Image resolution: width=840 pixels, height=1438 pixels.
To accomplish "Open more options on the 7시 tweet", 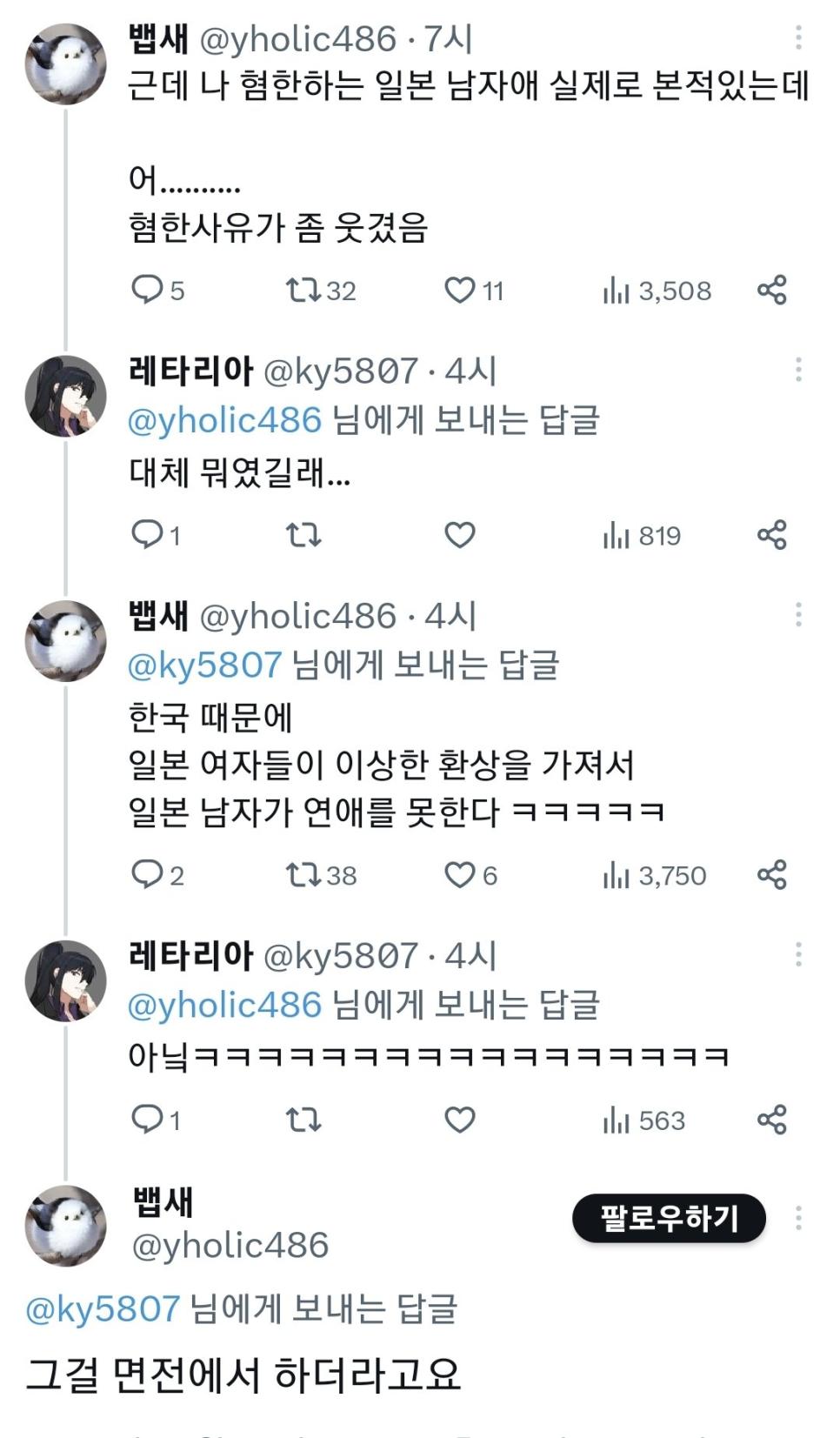I will point(798,37).
